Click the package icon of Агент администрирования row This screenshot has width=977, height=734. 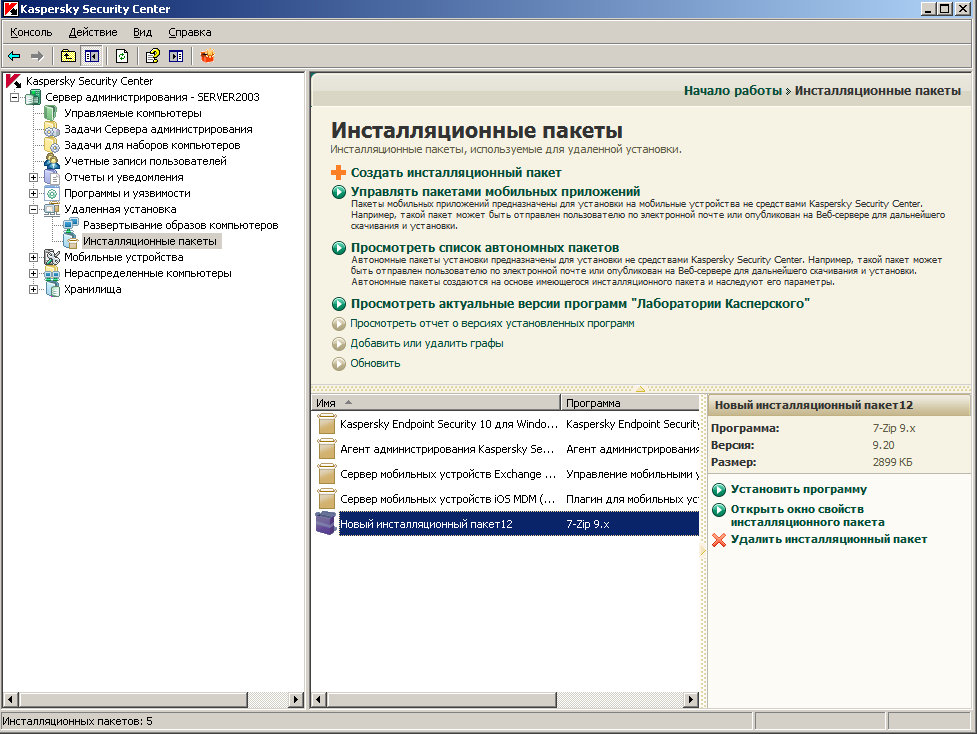(x=326, y=449)
